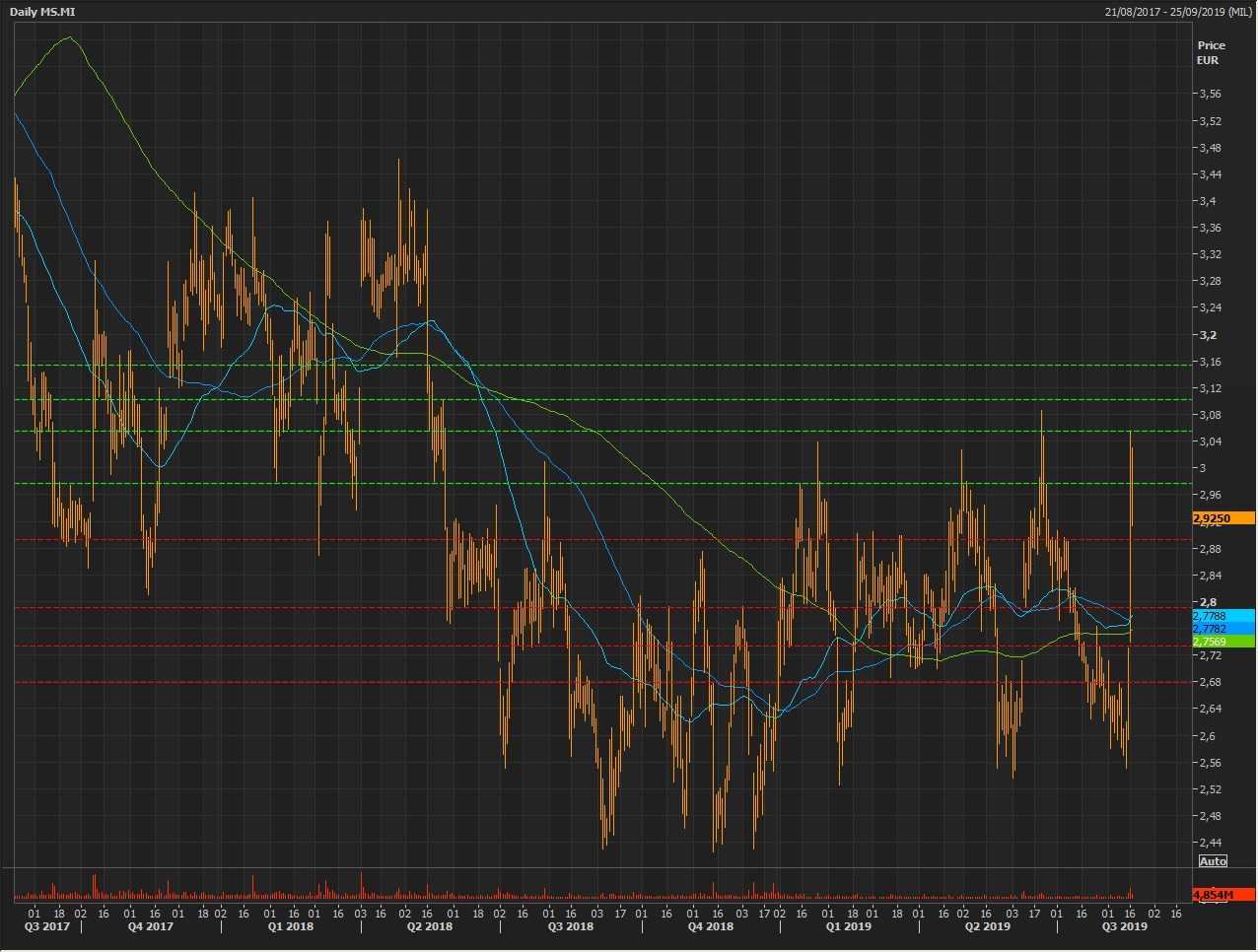
Task: Click the Q2 2018 label on time axis
Action: (430, 926)
